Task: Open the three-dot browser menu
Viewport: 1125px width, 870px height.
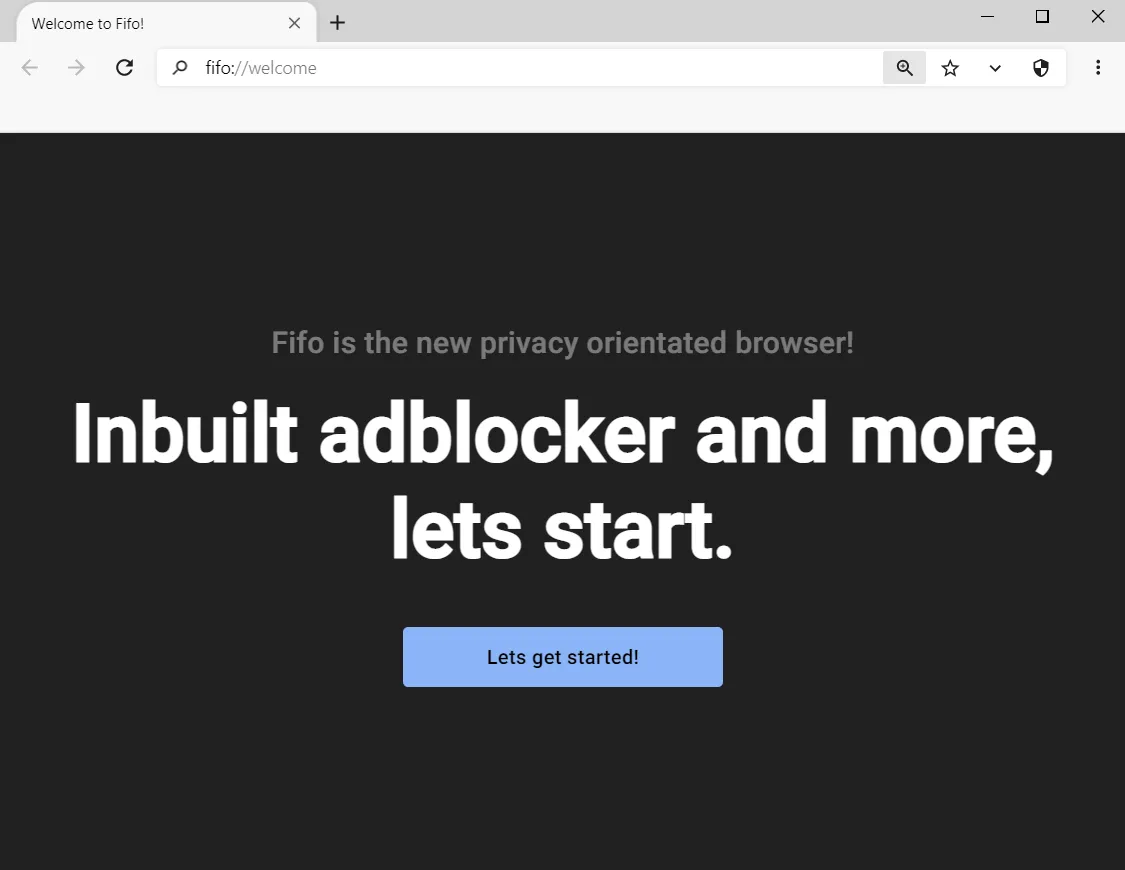Action: (1098, 67)
